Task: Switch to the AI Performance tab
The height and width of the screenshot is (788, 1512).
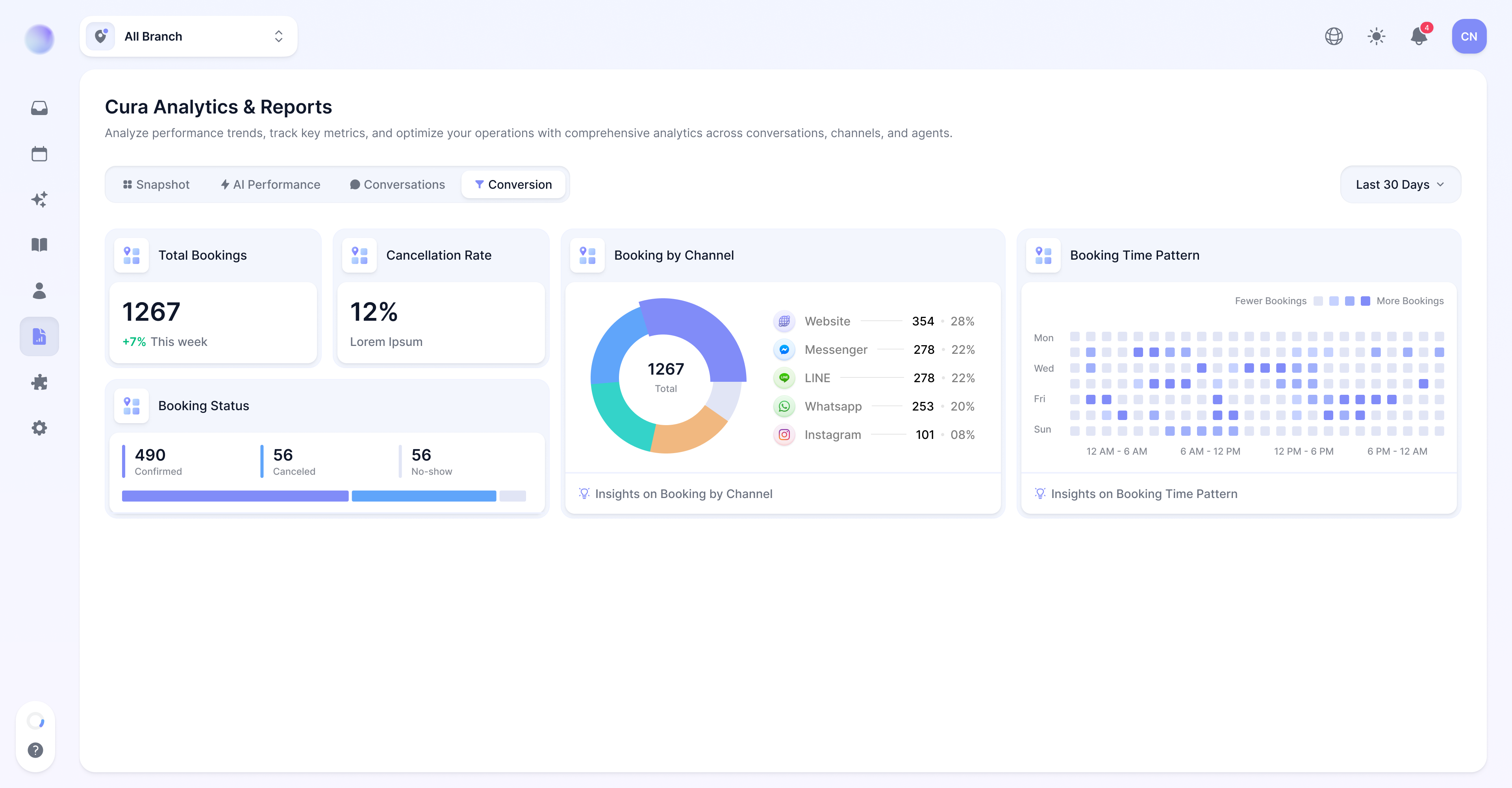Action: click(x=271, y=184)
